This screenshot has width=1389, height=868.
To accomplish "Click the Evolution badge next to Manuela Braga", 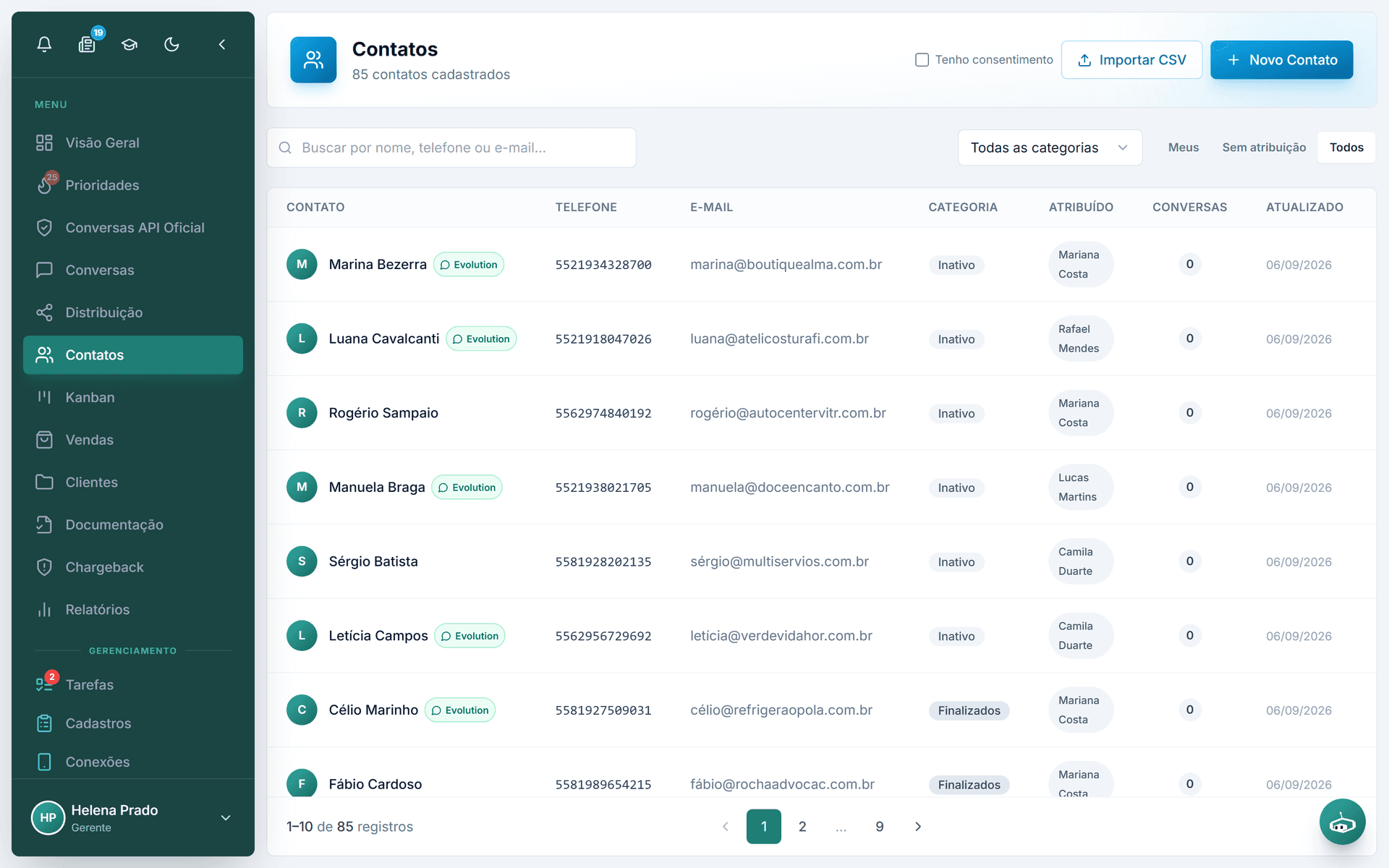I will [467, 488].
